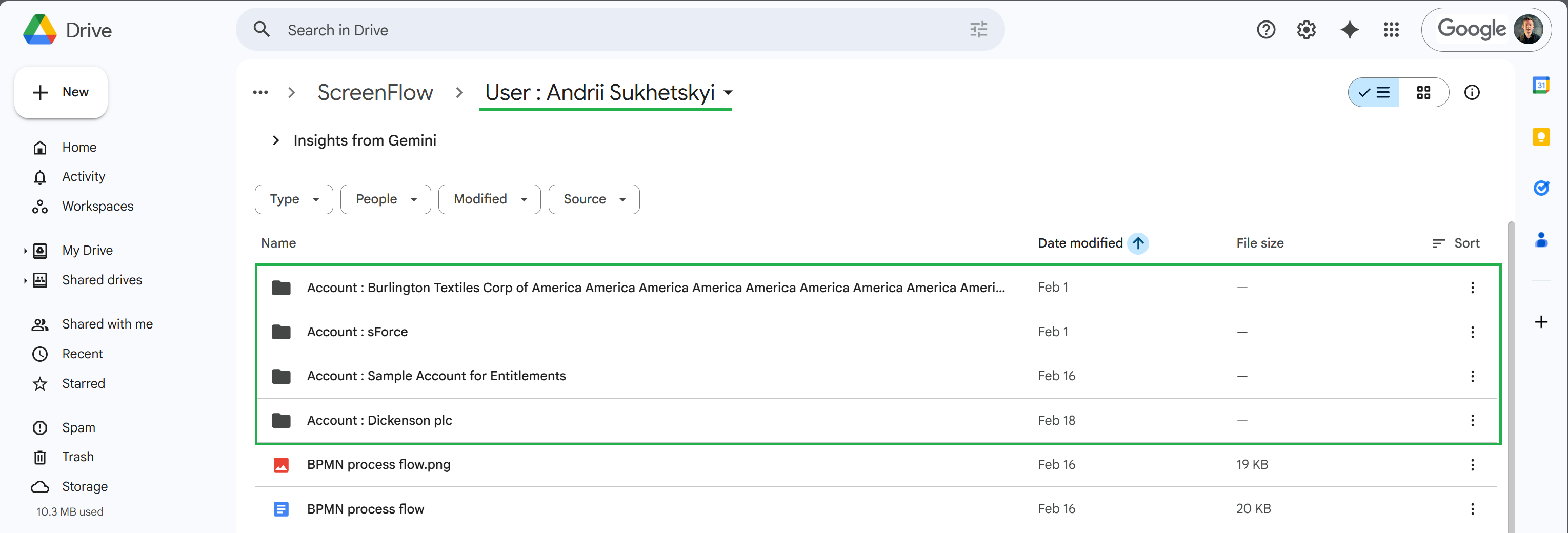
Task: Open Google Calendar in side panel
Action: tap(1541, 85)
